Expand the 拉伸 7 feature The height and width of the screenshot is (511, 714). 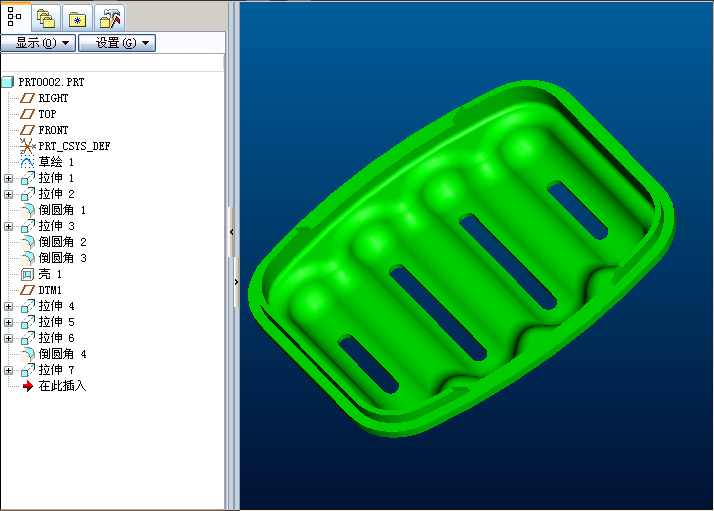8,370
